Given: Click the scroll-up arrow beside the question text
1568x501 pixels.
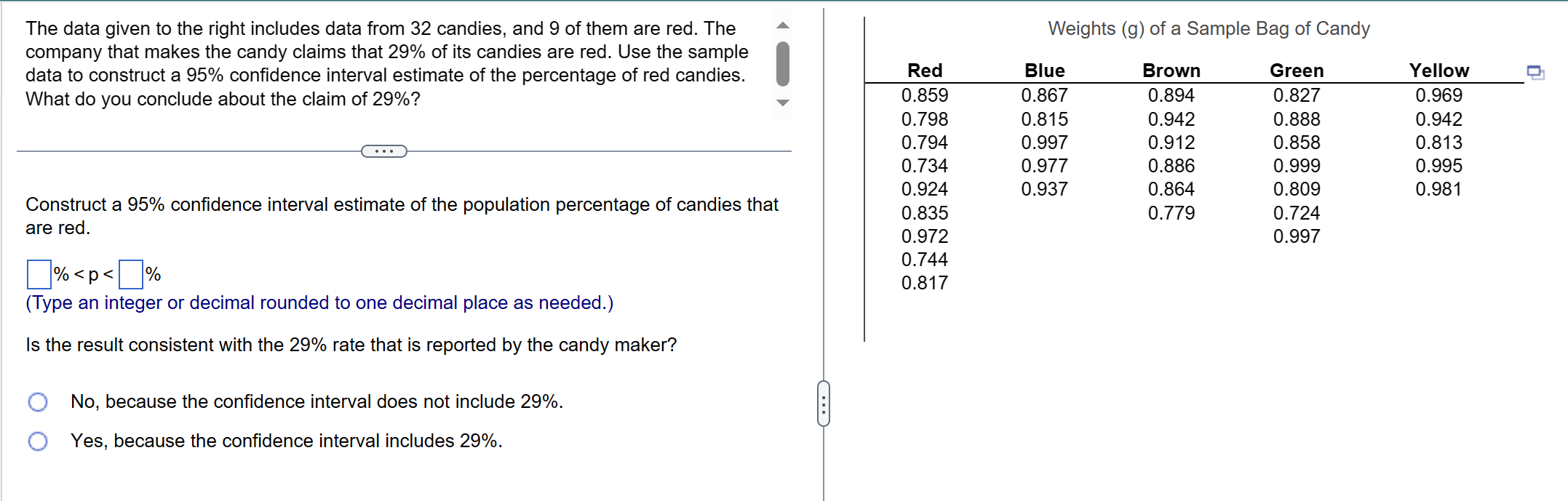Looking at the screenshot, I should [782, 25].
